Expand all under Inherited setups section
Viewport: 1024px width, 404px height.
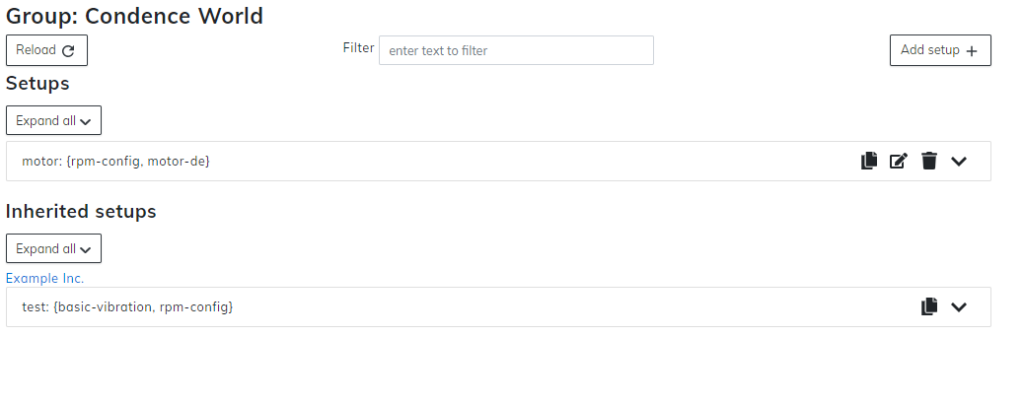coord(54,249)
